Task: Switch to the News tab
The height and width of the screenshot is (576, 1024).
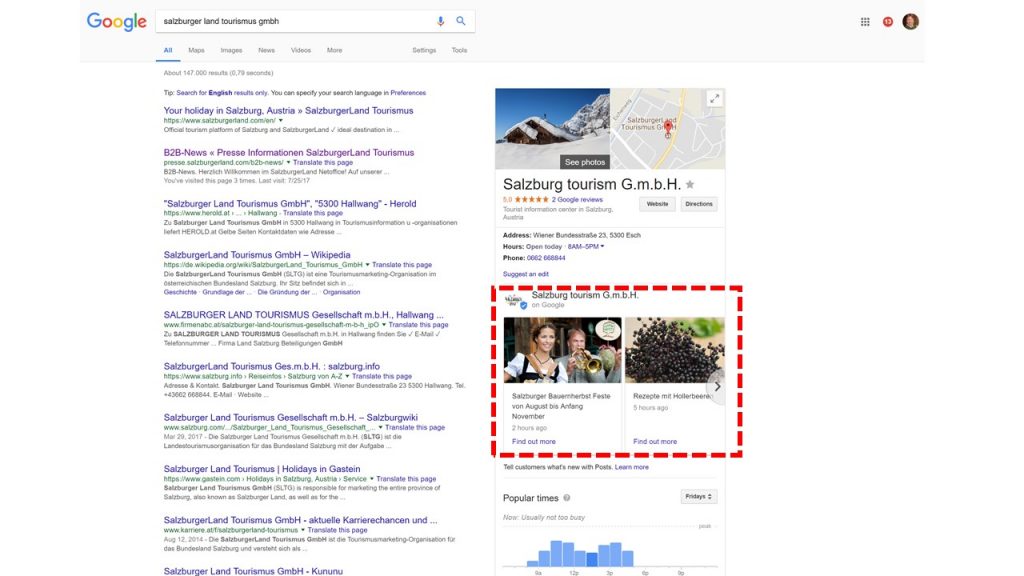Action: coord(266,50)
